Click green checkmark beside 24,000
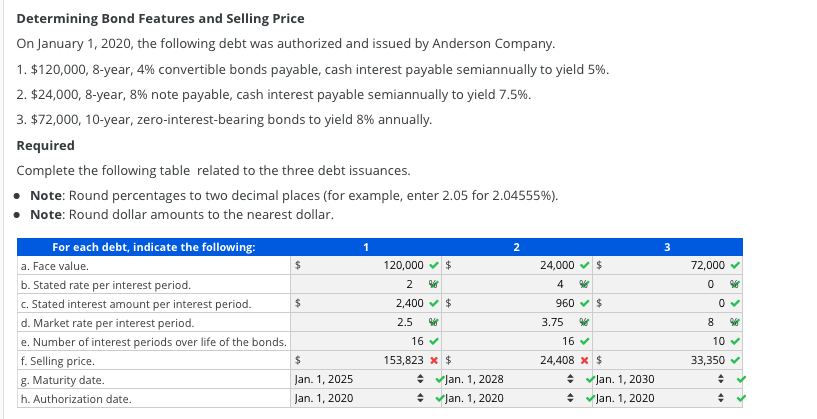This screenshot has width=817, height=419. tap(585, 265)
